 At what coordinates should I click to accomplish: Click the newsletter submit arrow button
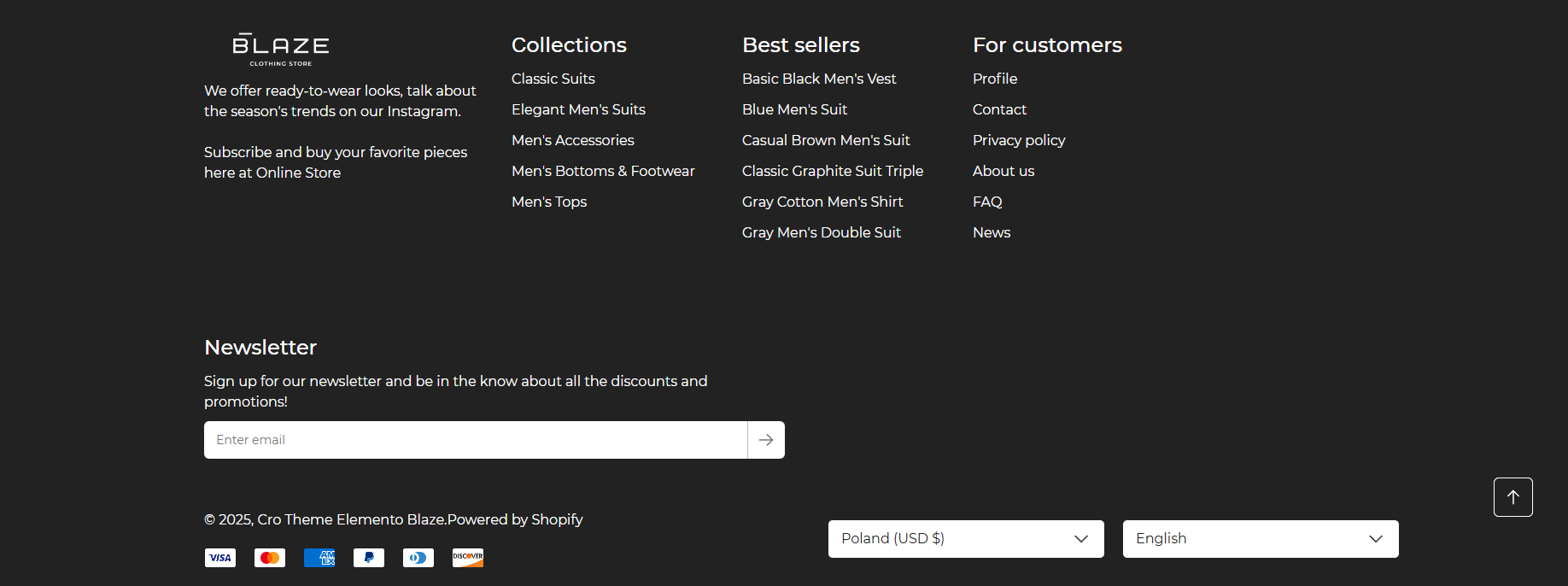pyautogui.click(x=766, y=440)
